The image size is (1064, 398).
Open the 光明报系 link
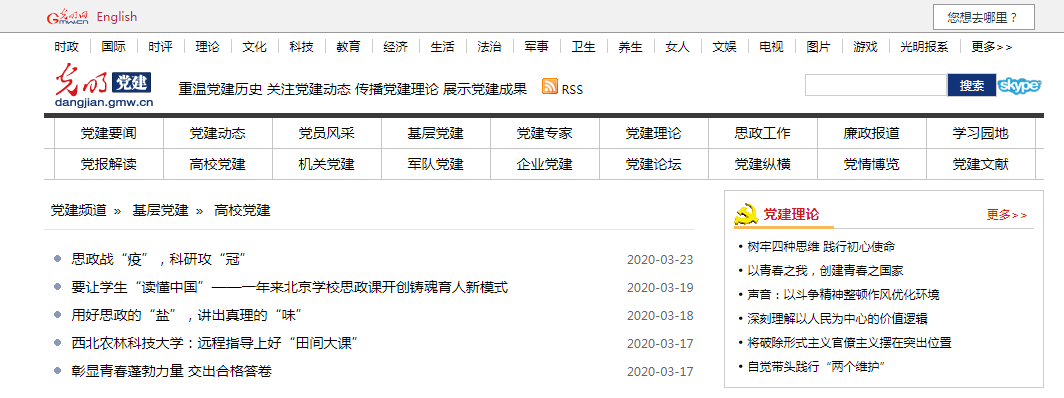924,47
